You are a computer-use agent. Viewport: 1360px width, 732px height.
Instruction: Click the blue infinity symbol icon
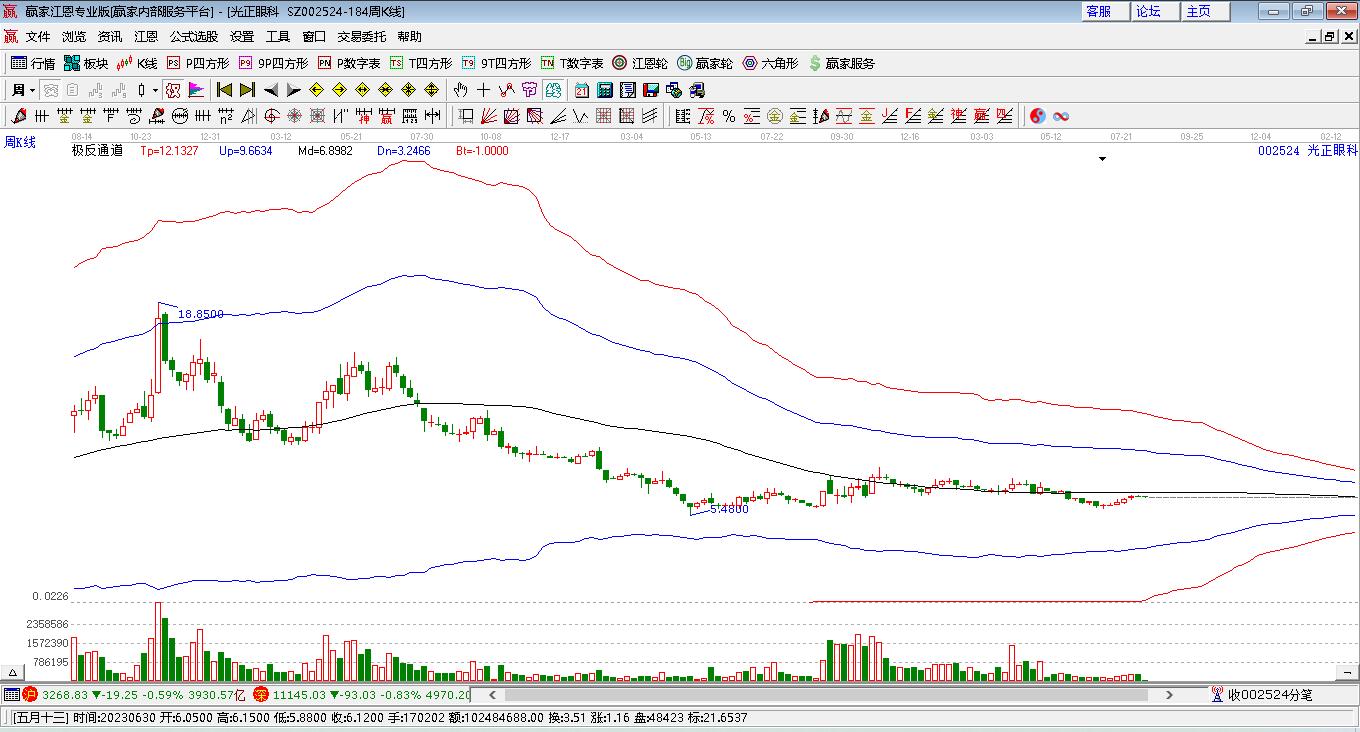1061,116
